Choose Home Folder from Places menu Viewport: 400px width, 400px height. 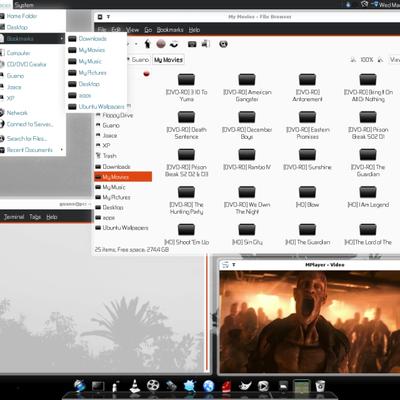pyautogui.click(x=32, y=16)
